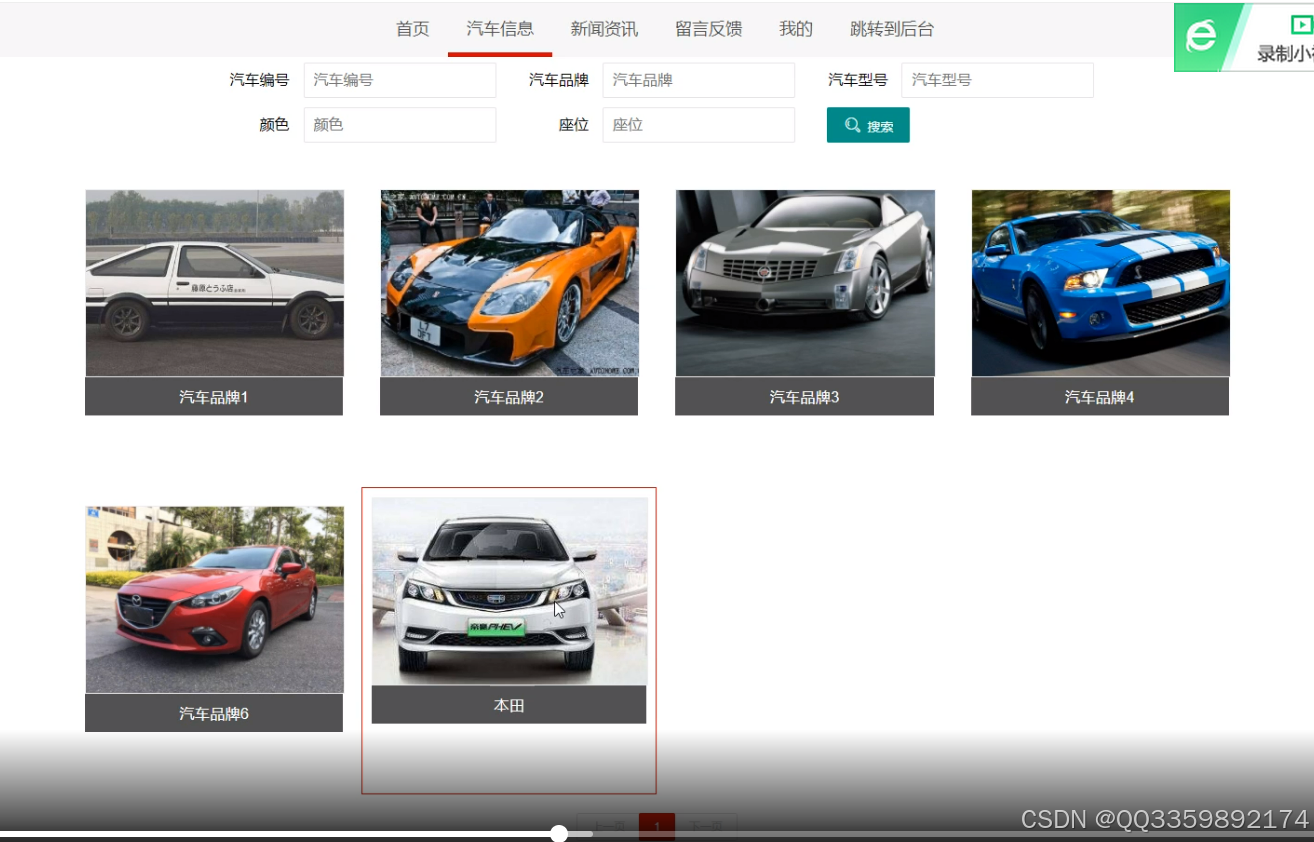The height and width of the screenshot is (842, 1314).
Task: Open the blue Mustang car thumbnail
Action: tap(1100, 283)
